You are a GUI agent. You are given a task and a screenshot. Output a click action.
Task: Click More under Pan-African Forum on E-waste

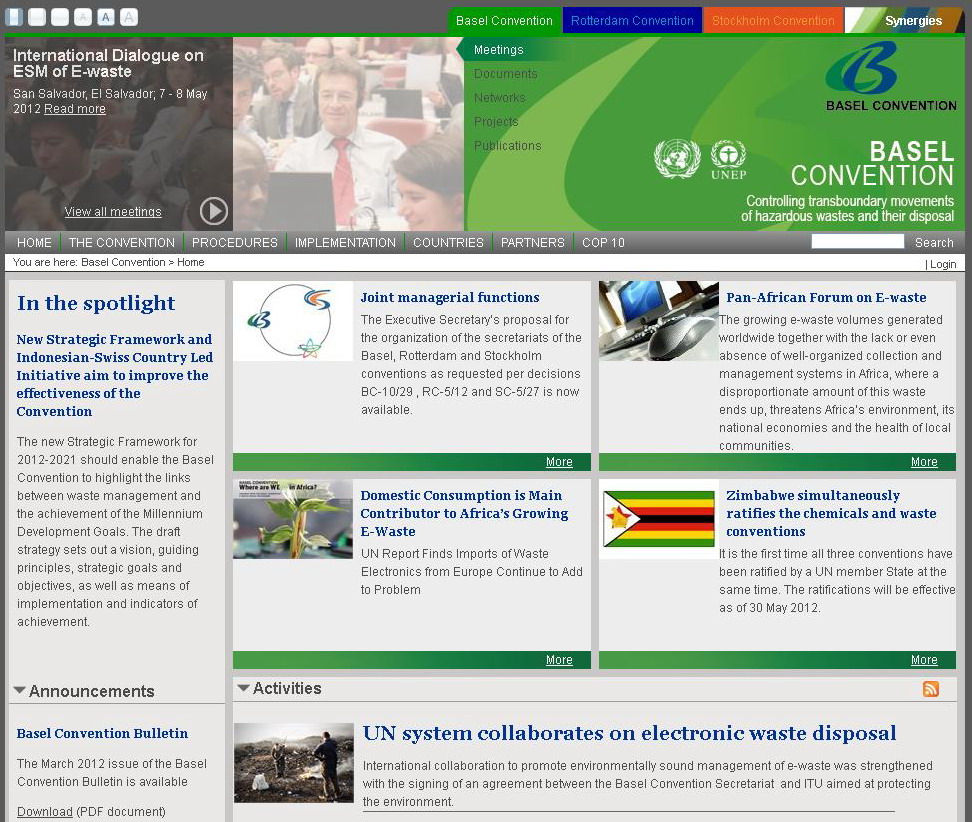924,462
